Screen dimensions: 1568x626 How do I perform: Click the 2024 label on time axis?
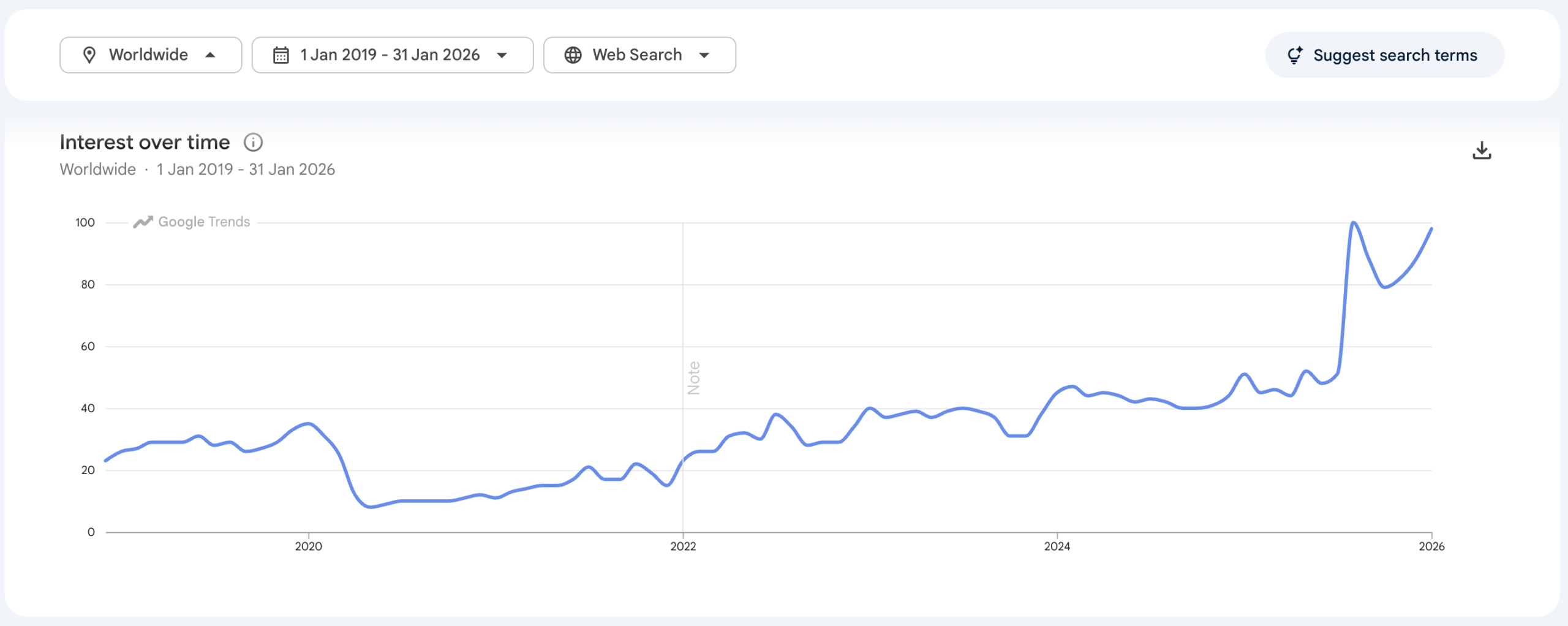(x=1057, y=546)
